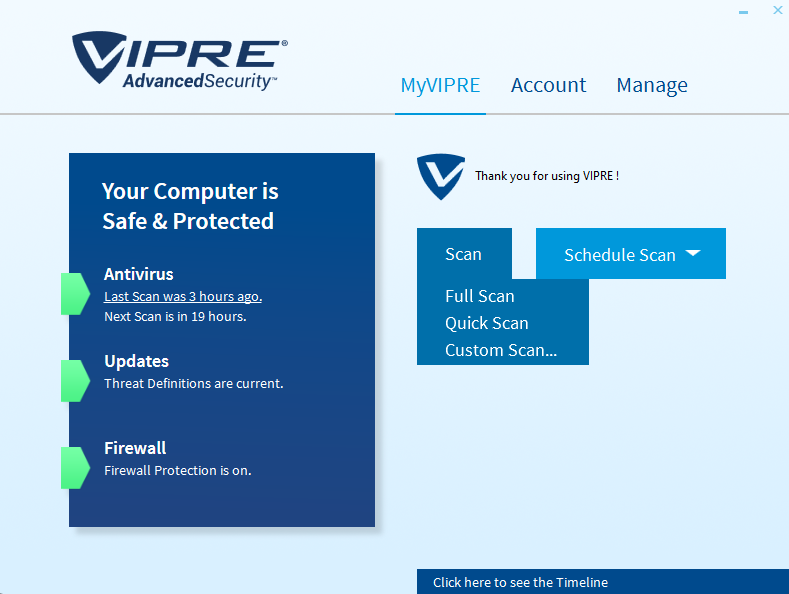Click the Scan button

[x=464, y=254]
